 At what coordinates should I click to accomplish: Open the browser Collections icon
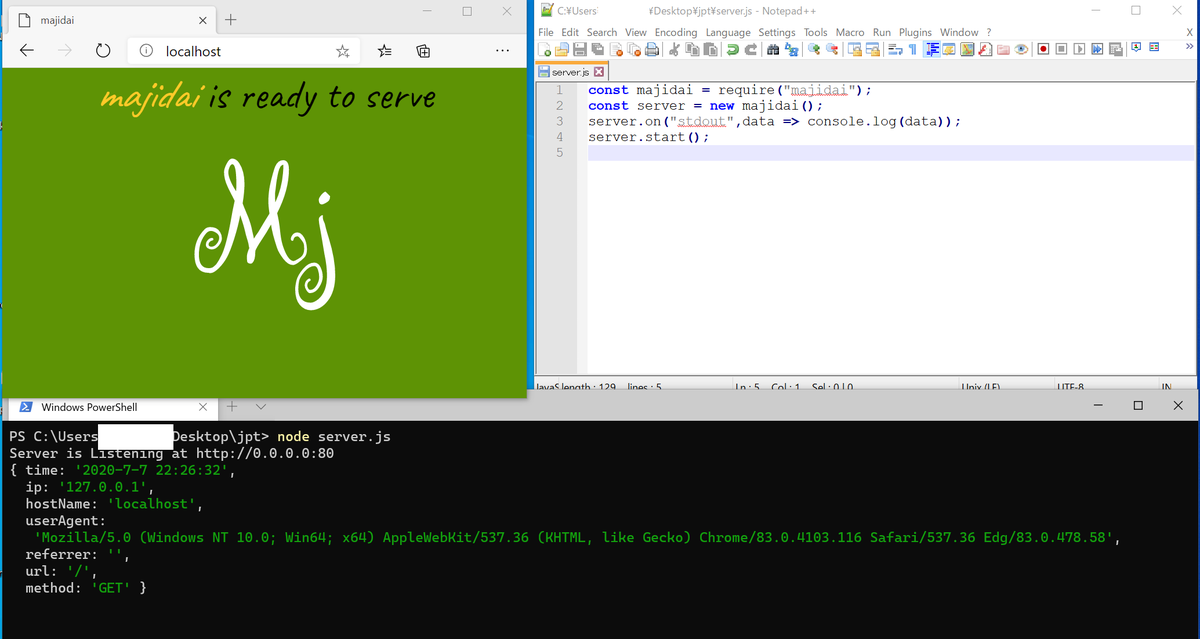click(423, 51)
